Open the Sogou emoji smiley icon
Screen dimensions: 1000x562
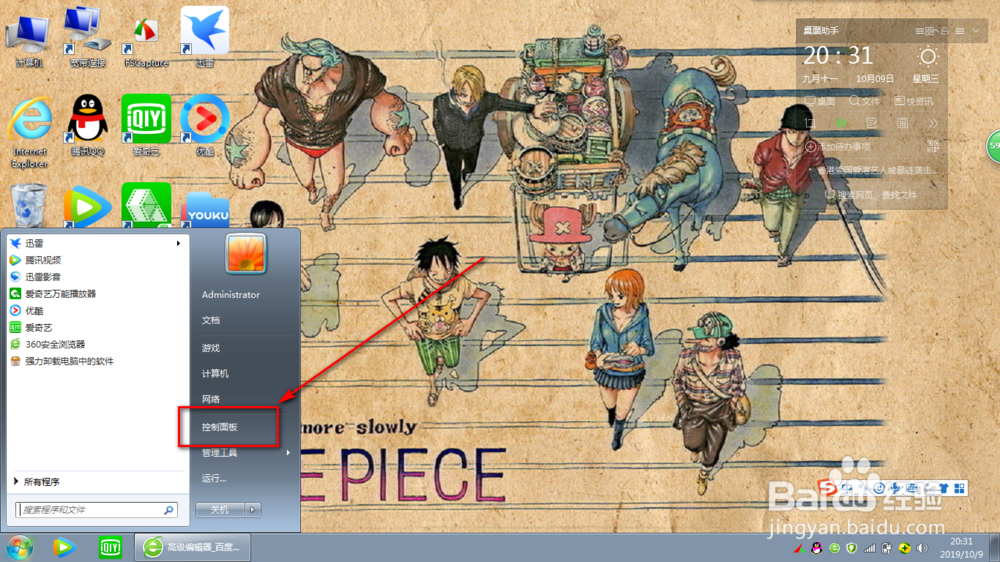[x=879, y=489]
